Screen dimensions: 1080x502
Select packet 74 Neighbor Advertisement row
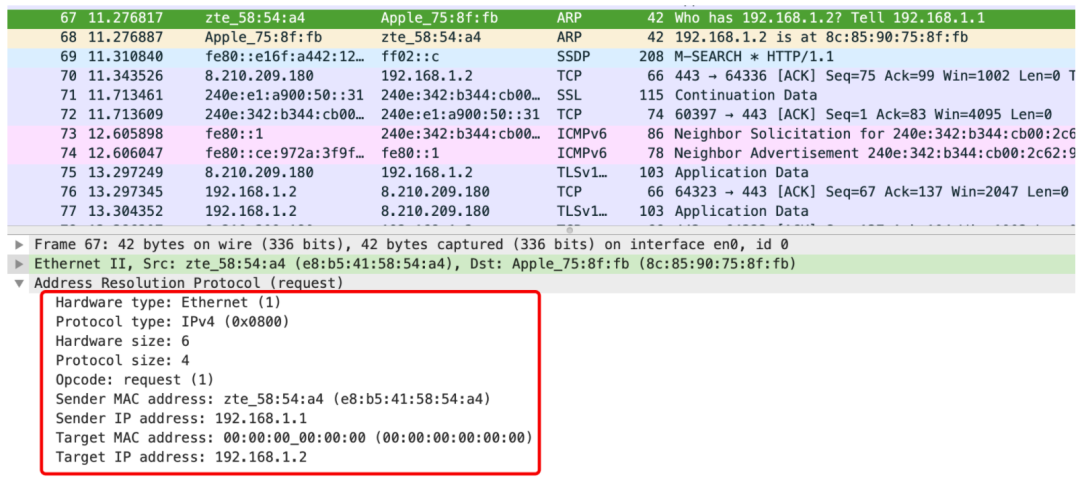(x=541, y=153)
